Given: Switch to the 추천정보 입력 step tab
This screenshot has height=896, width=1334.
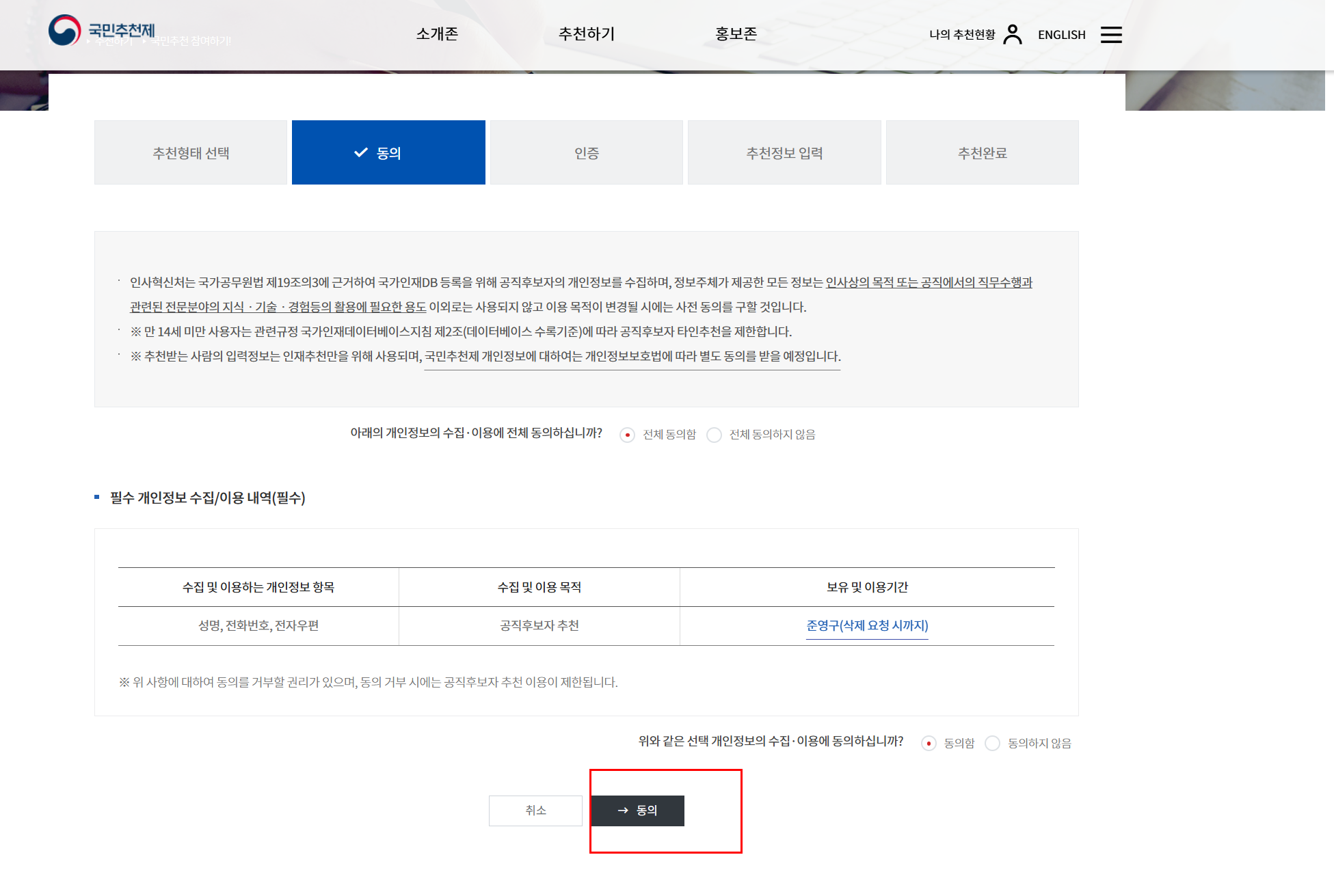Looking at the screenshot, I should pos(784,152).
